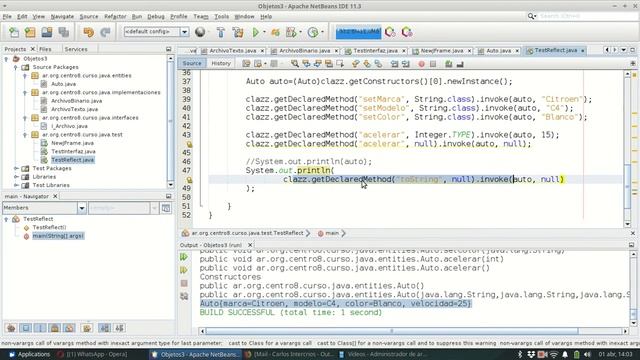Toggle Show Static Members filter in Navigator
The width and height of the screenshot is (640, 360).
[x=40, y=328]
